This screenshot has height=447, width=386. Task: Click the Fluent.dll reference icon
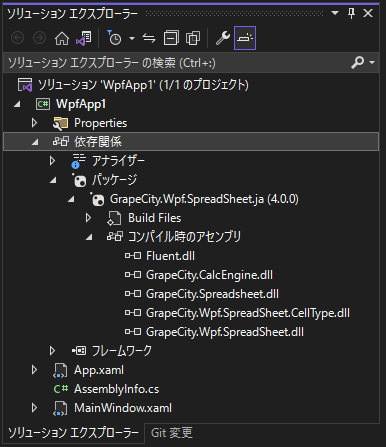click(133, 256)
